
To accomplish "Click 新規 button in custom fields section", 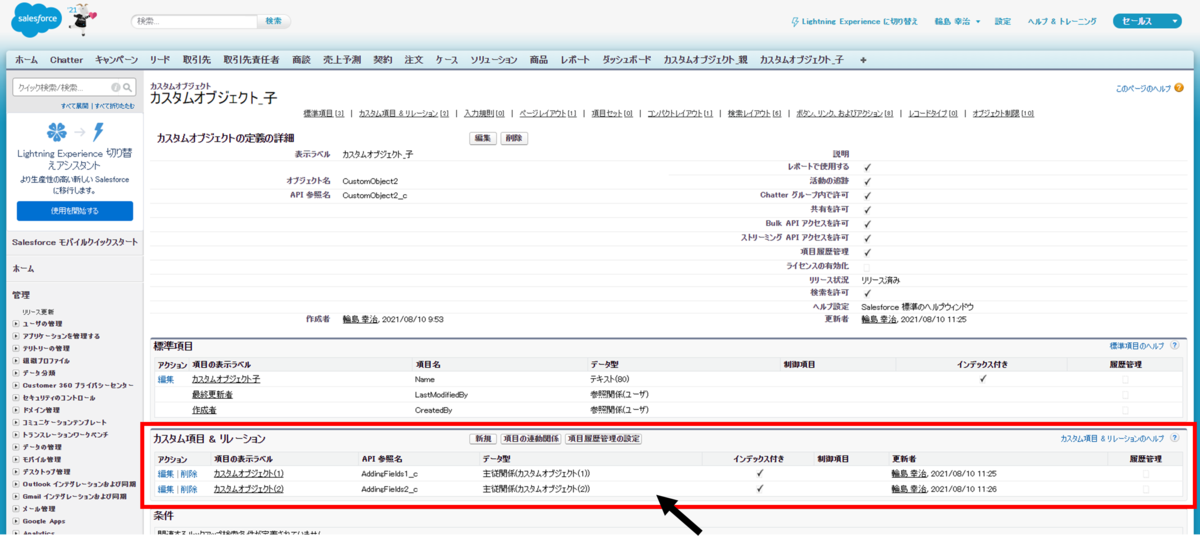I will (483, 438).
